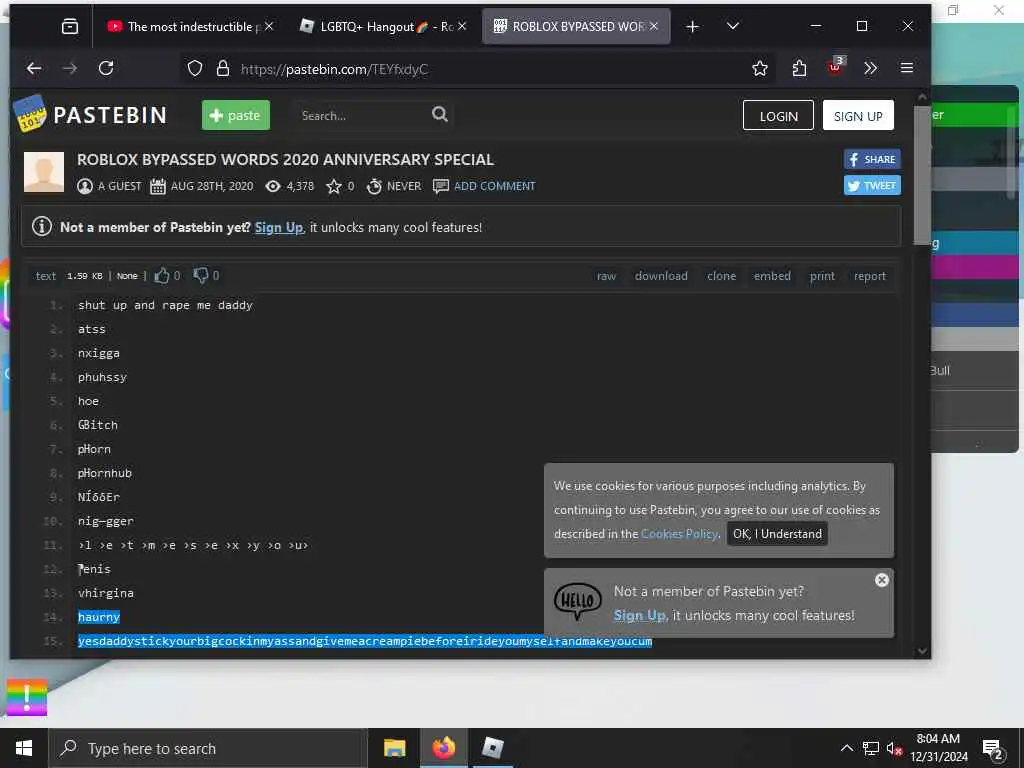Show more toolbar tools overflow chevrons
Viewport: 1024px width, 768px height.
point(871,68)
